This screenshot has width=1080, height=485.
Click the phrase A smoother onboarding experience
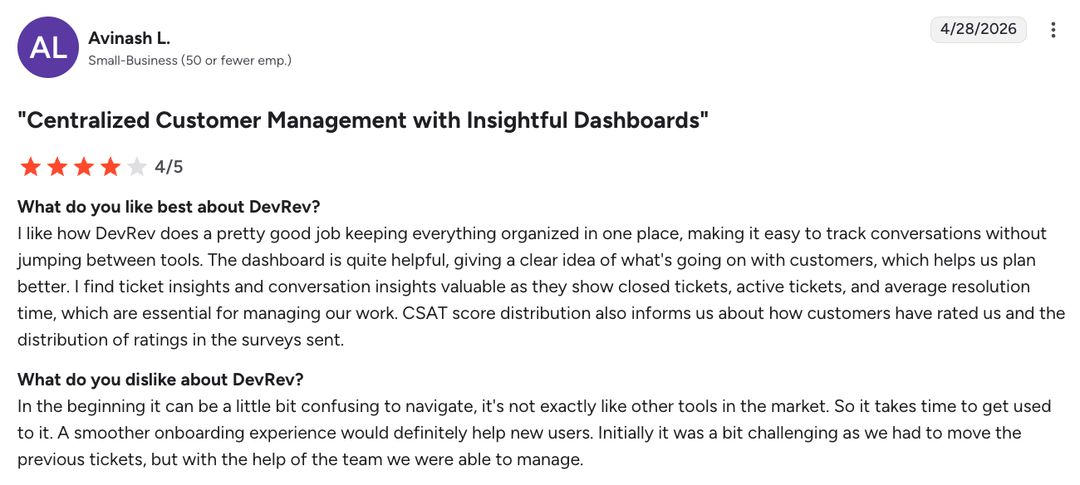click(x=158, y=433)
